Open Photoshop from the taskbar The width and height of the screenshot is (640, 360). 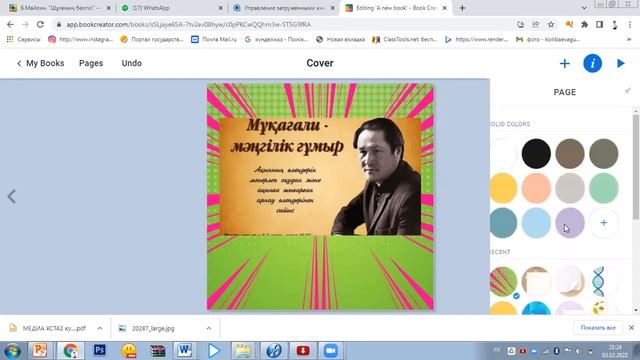coord(100,351)
